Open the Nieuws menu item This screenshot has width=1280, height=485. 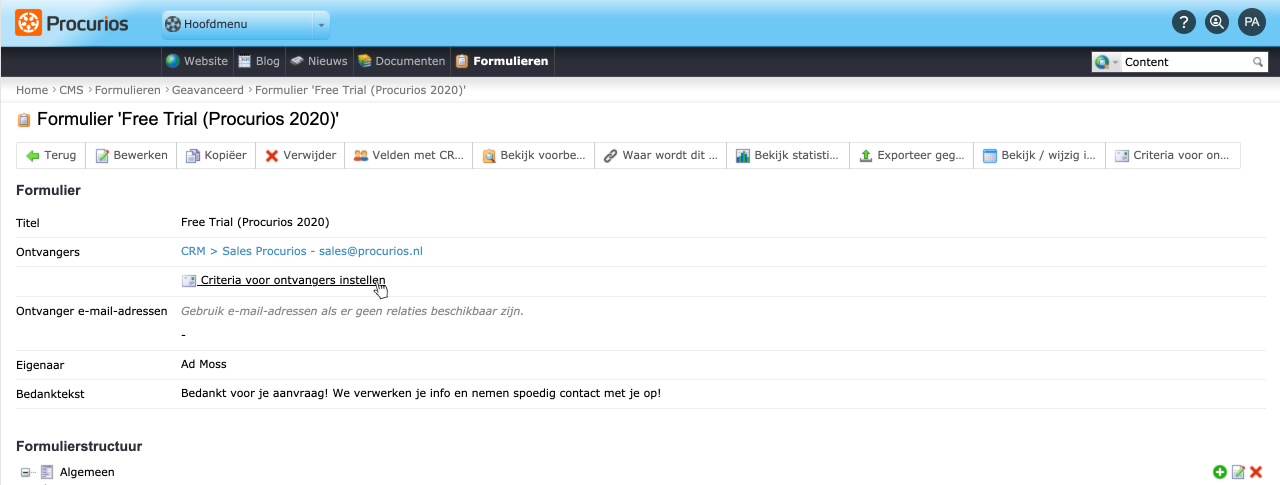coord(319,61)
